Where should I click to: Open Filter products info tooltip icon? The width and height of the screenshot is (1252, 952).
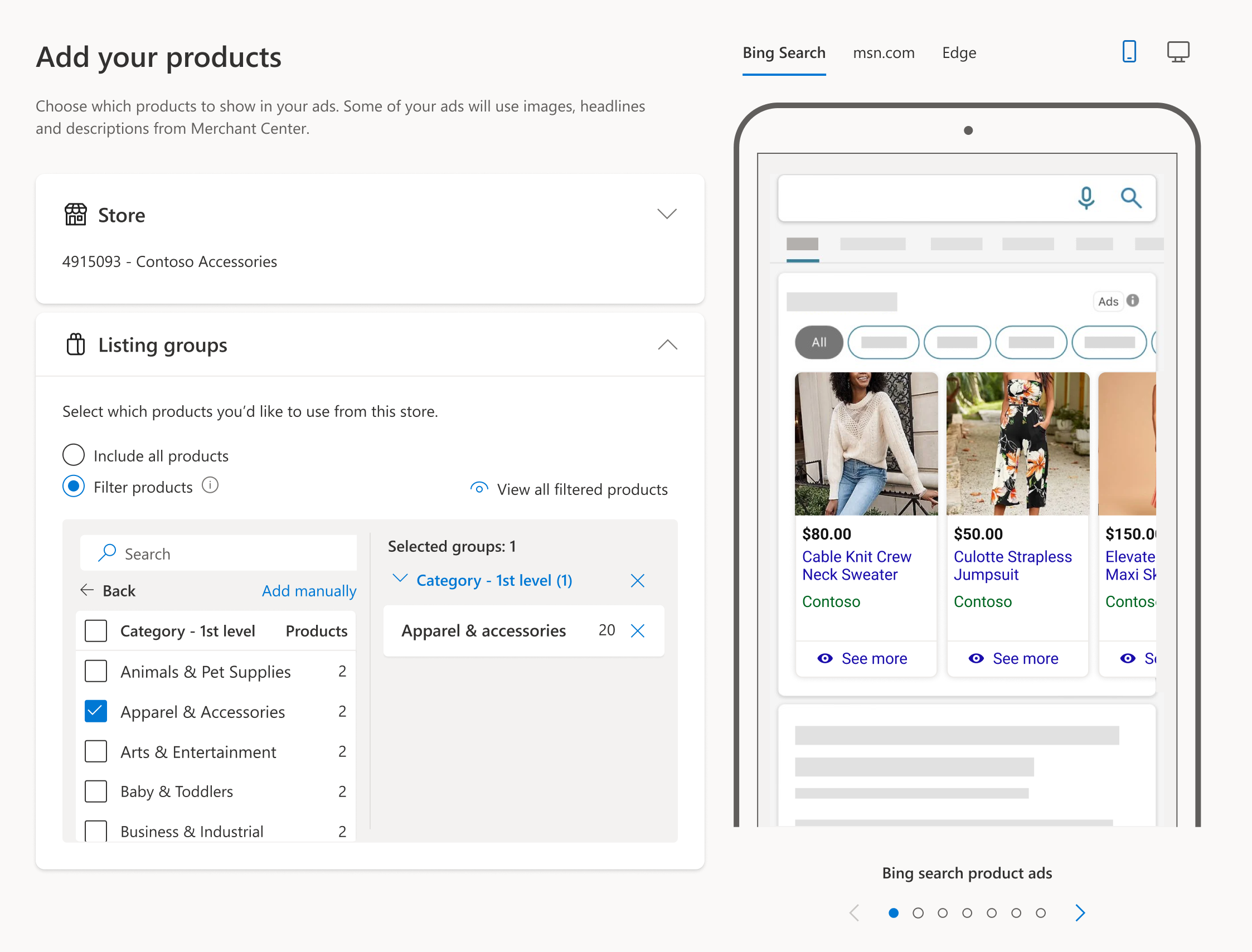tap(210, 485)
